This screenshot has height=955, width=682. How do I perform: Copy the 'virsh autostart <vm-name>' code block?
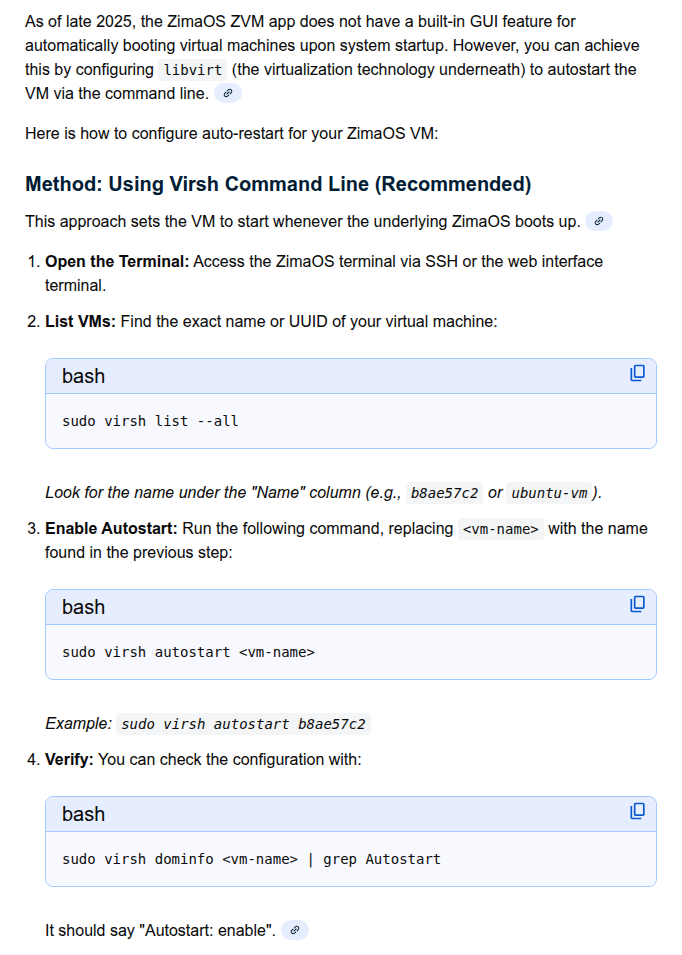pyautogui.click(x=637, y=605)
